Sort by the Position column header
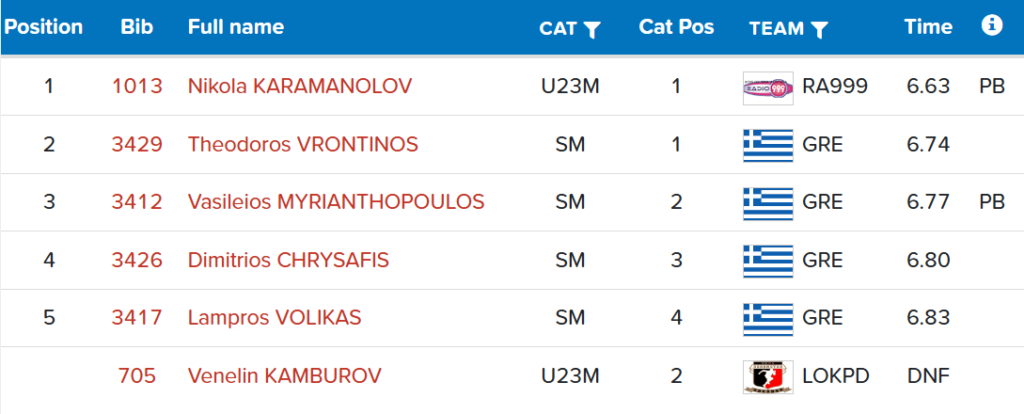 click(44, 27)
